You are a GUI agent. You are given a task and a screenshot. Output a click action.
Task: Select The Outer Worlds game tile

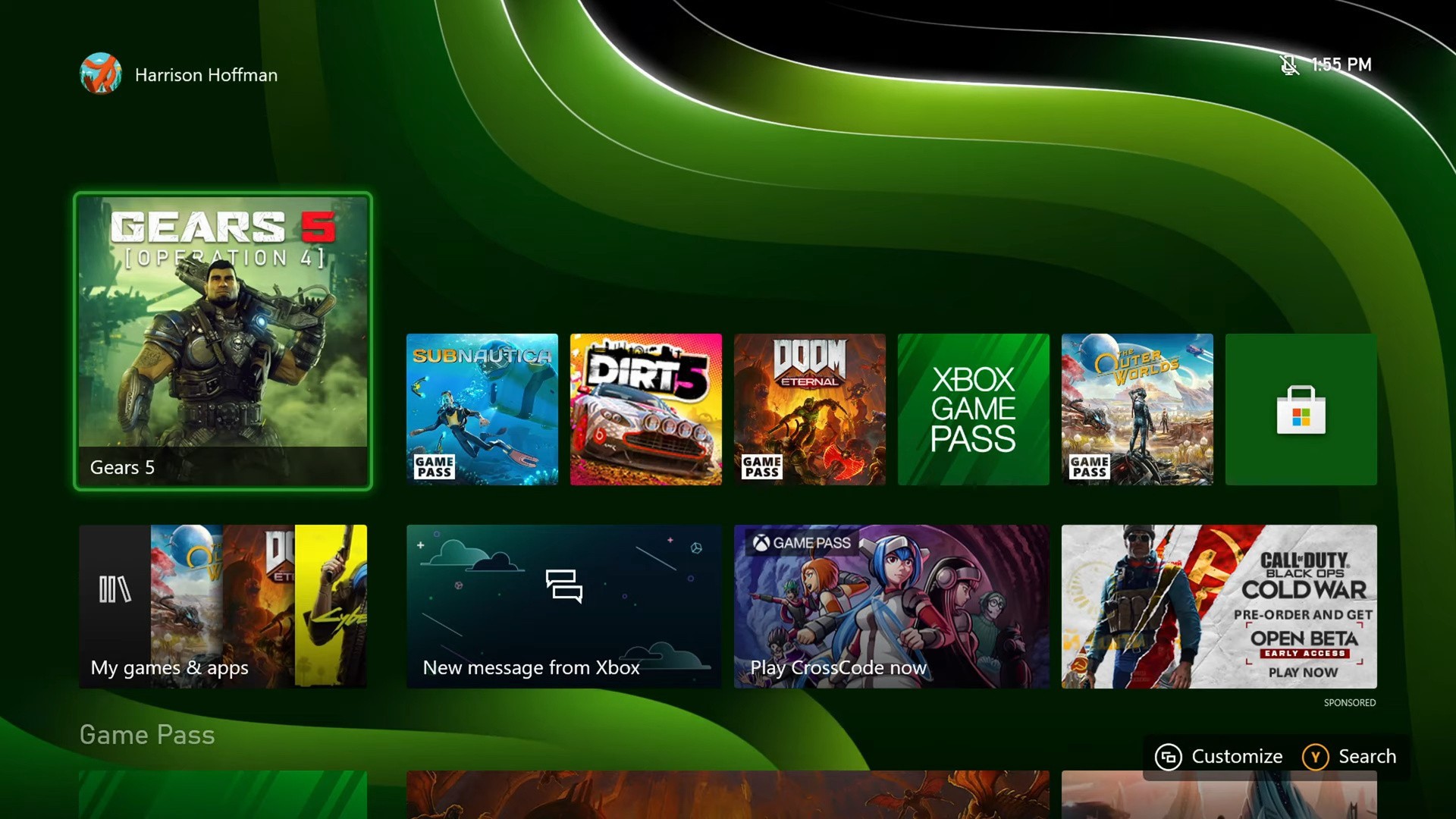pyautogui.click(x=1137, y=409)
